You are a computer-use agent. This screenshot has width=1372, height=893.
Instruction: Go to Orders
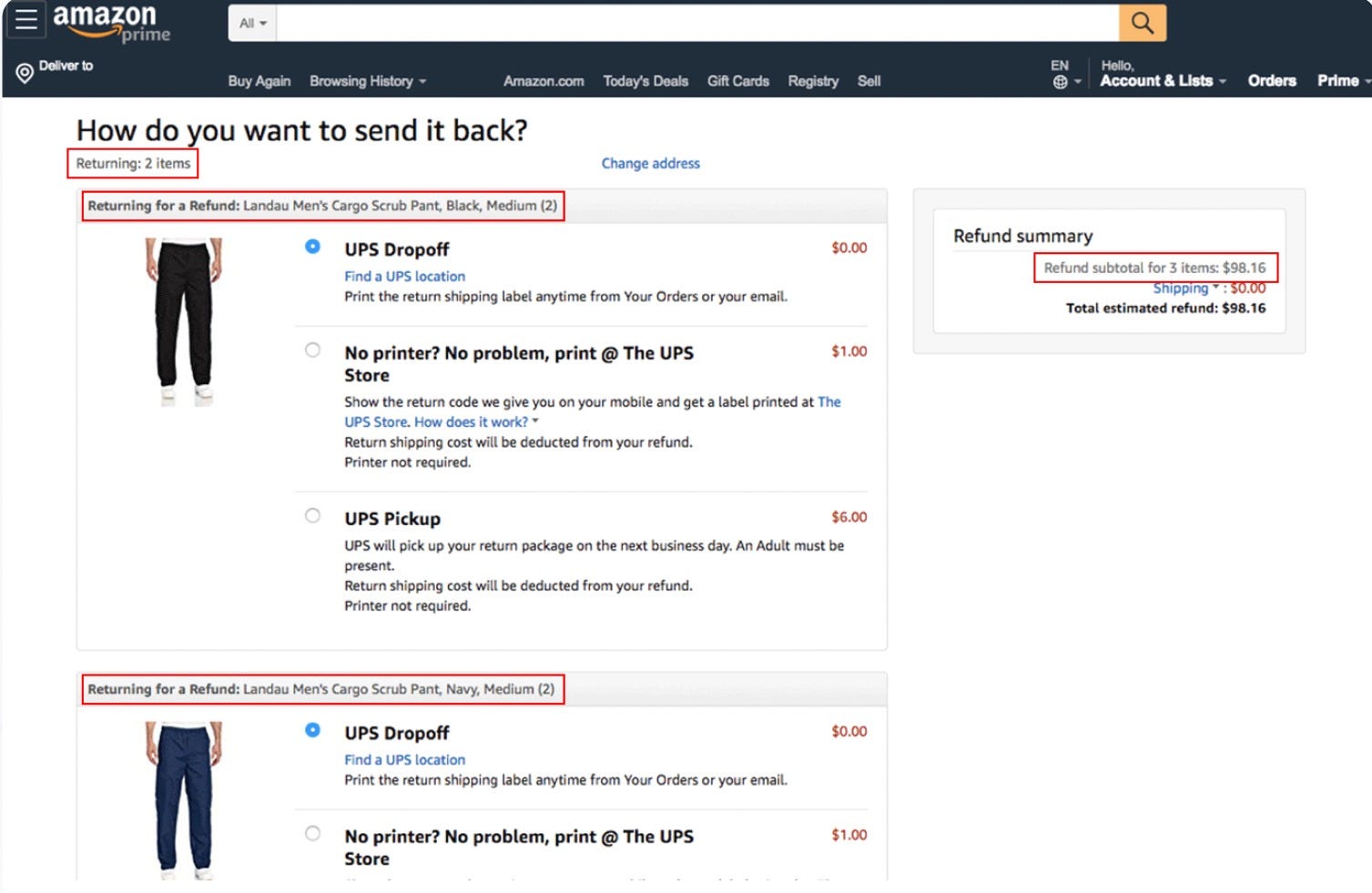tap(1272, 80)
